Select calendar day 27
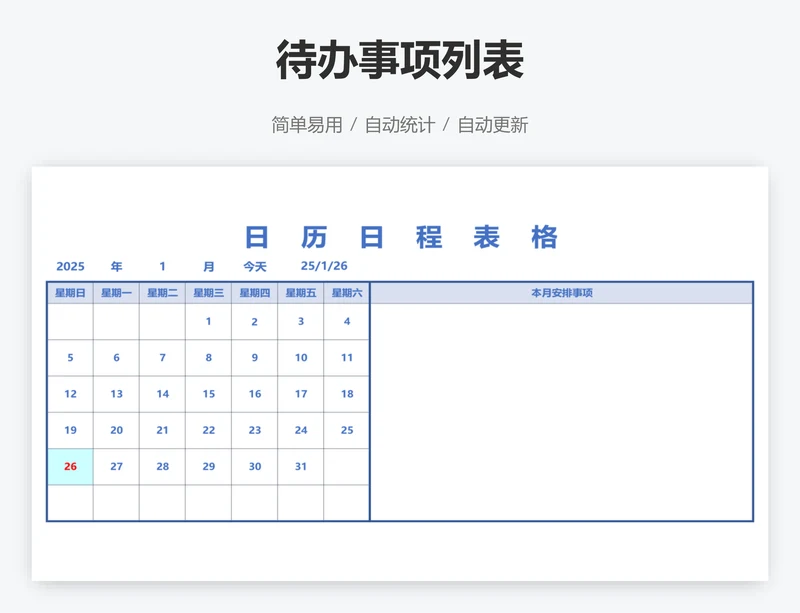Viewport: 800px width, 613px height. [116, 467]
